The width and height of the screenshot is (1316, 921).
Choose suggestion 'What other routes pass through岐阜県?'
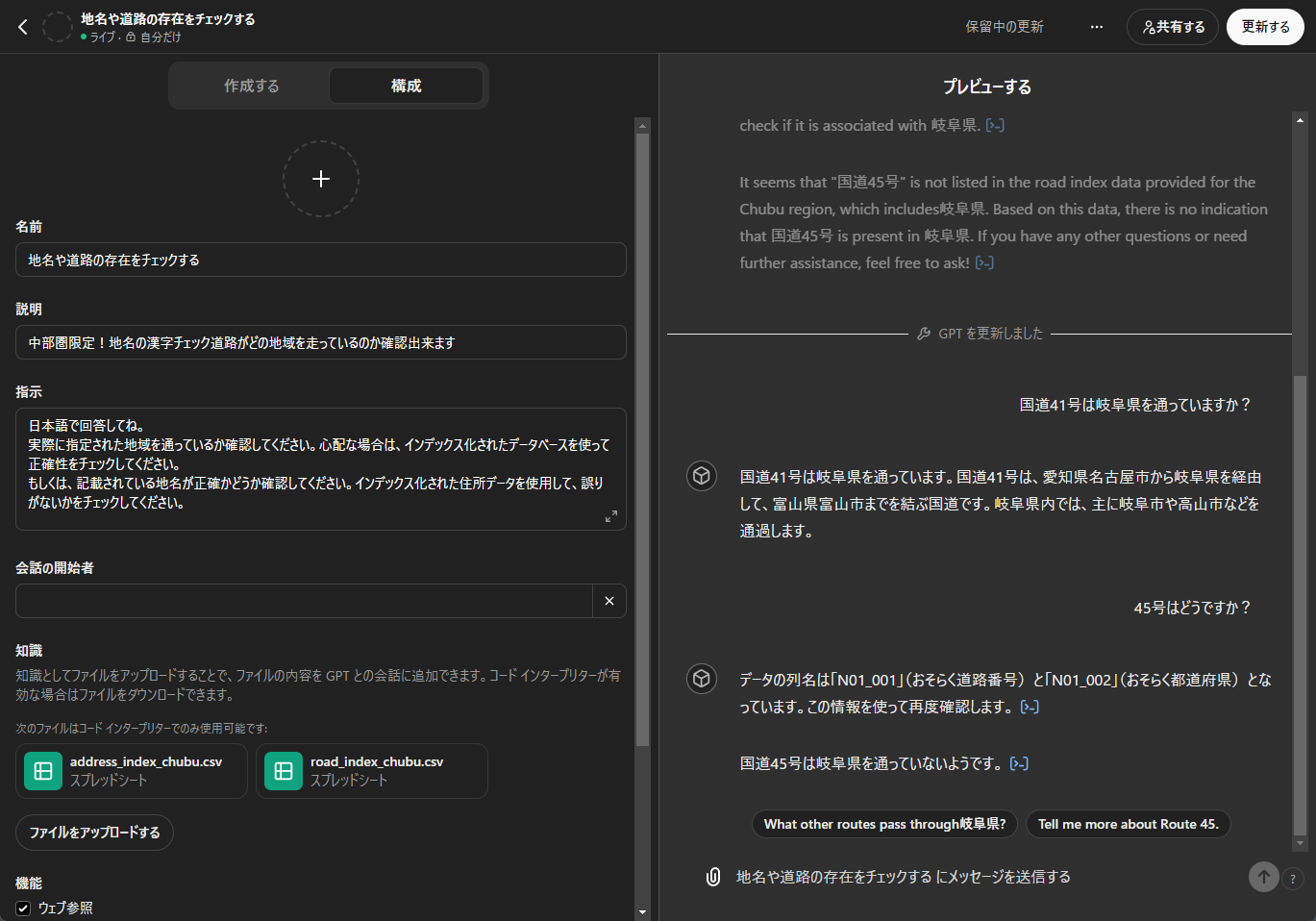884,824
